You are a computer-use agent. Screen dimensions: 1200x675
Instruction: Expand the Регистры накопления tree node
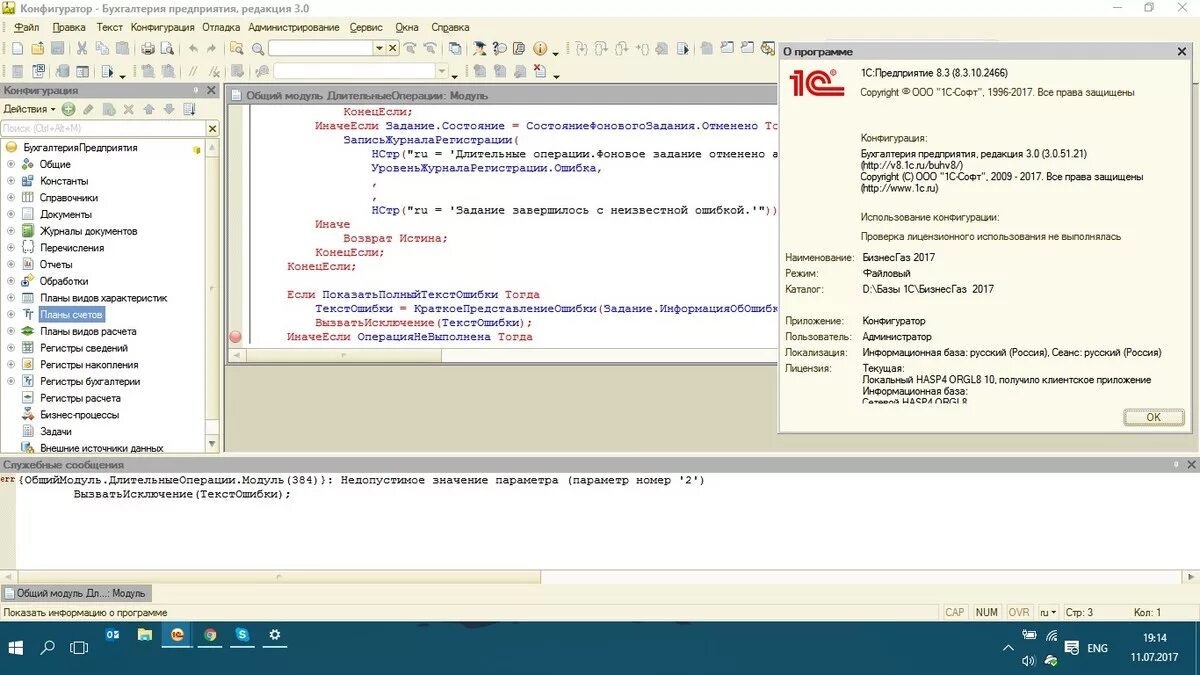click(11, 365)
